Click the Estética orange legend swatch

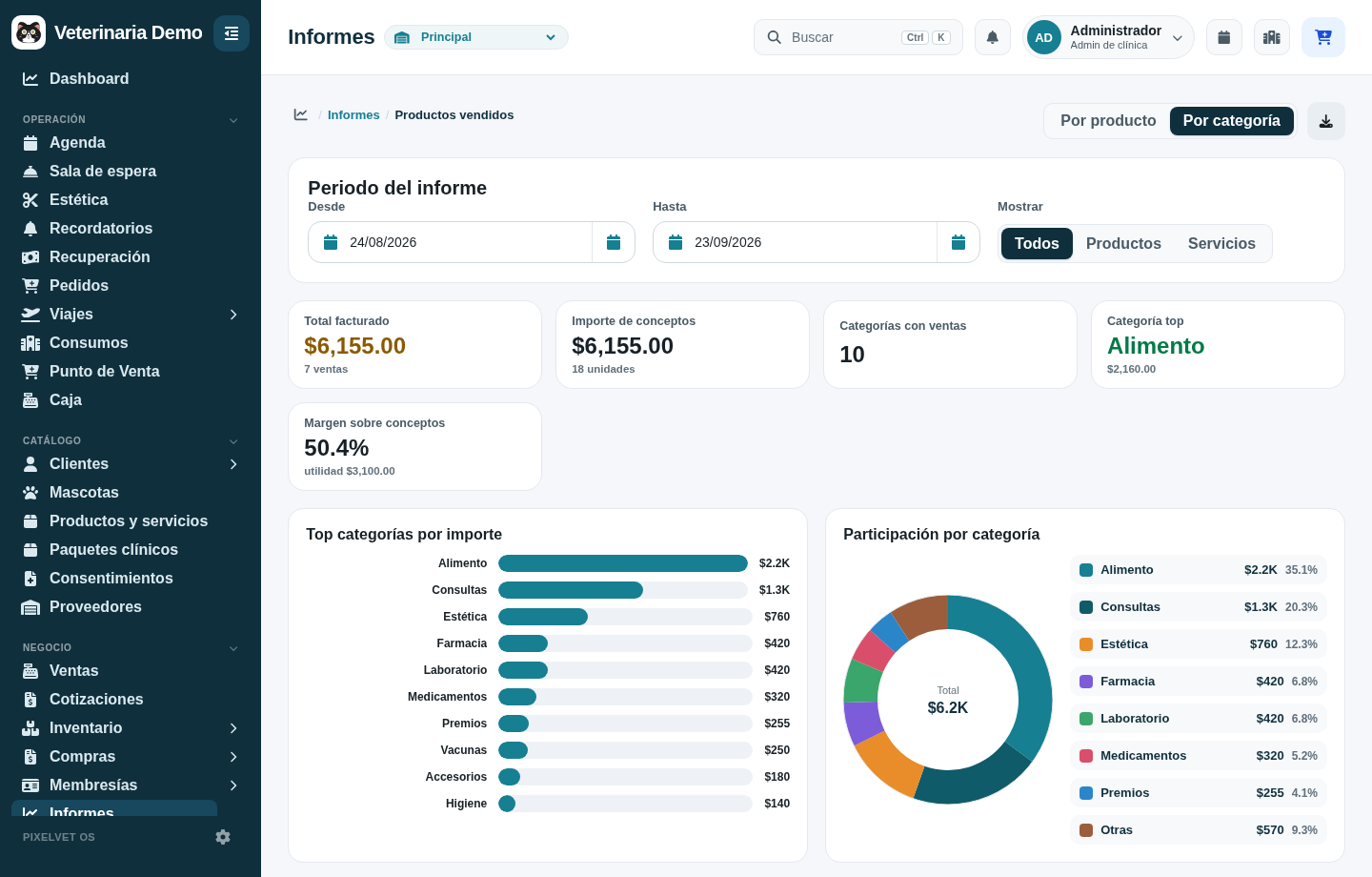(1086, 644)
